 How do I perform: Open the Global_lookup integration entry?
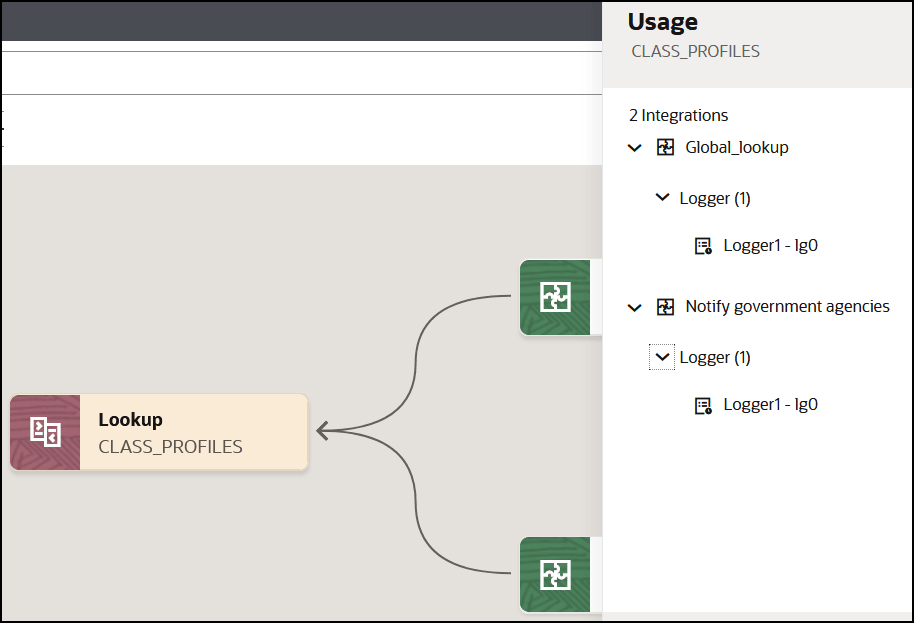click(737, 147)
